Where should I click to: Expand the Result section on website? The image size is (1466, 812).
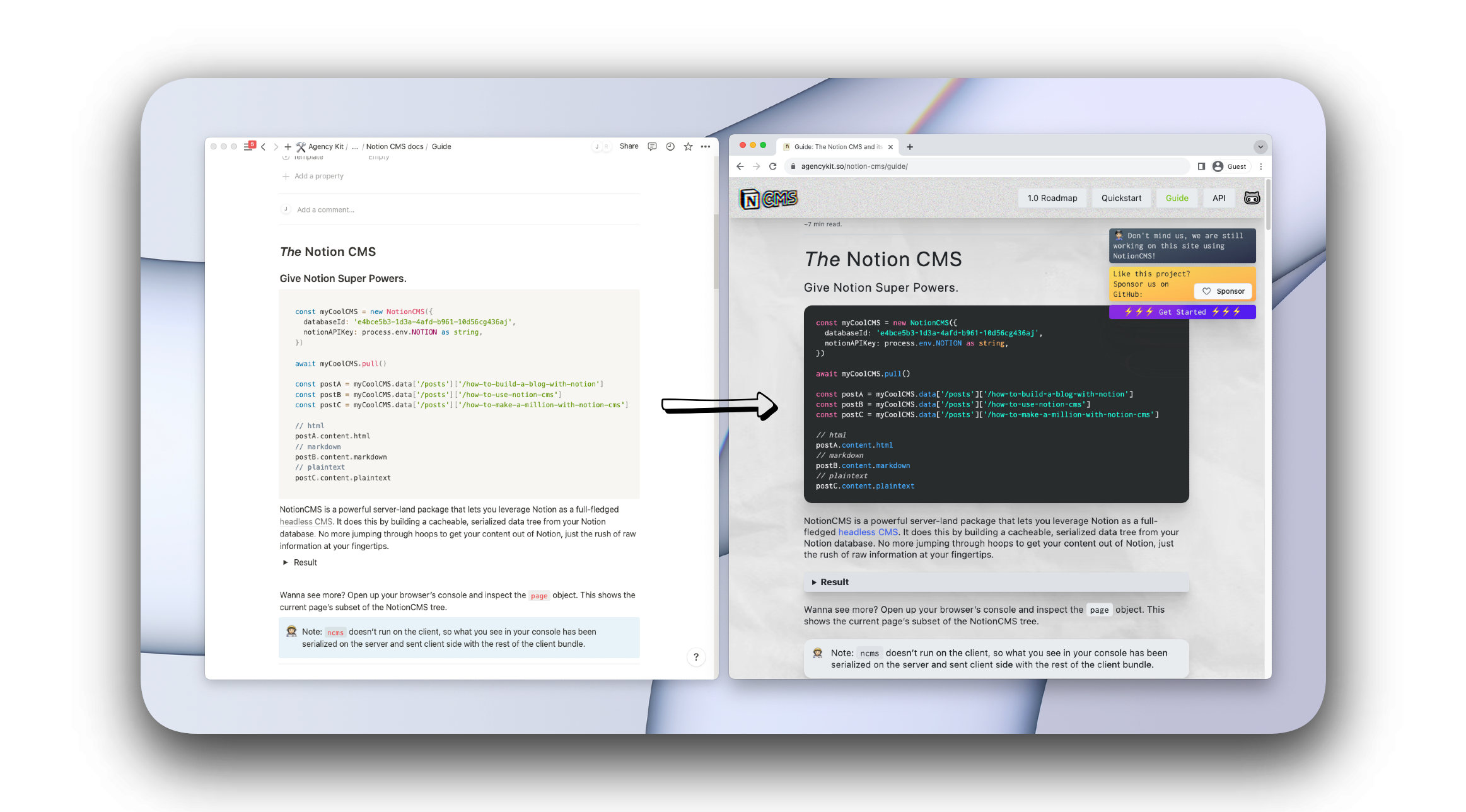click(834, 582)
